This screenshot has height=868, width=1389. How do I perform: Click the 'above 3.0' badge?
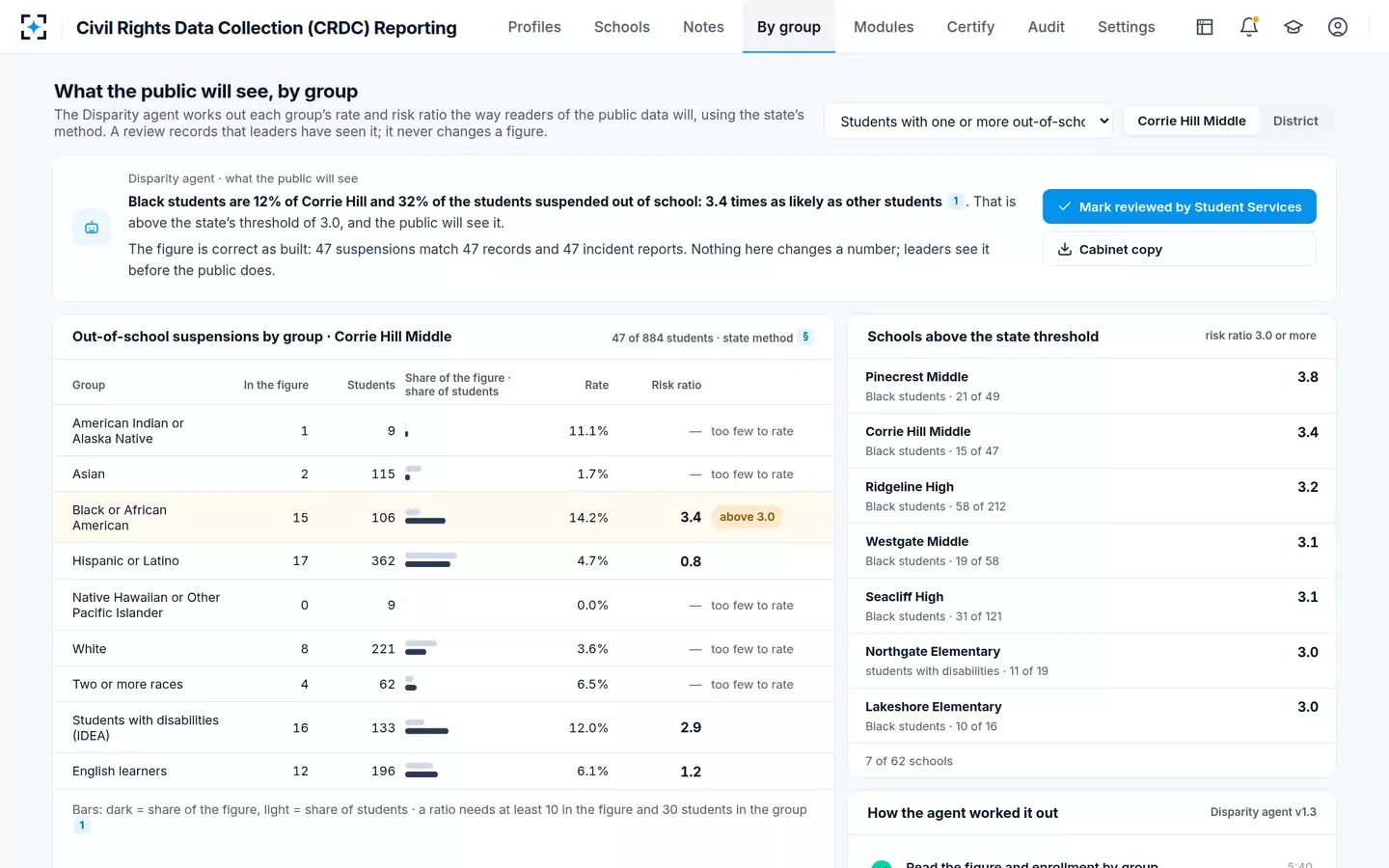click(x=748, y=517)
